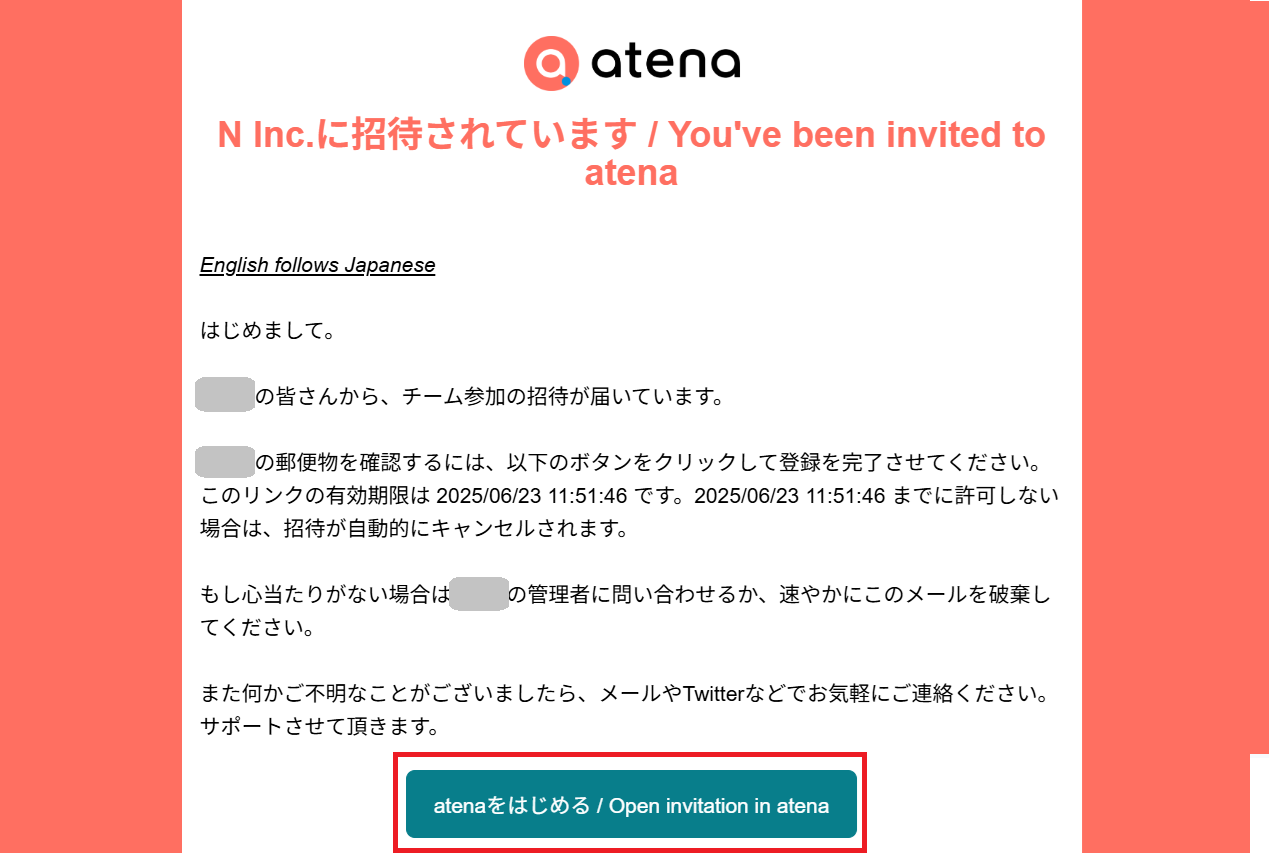Click the atena circular logo icon

pos(550,64)
